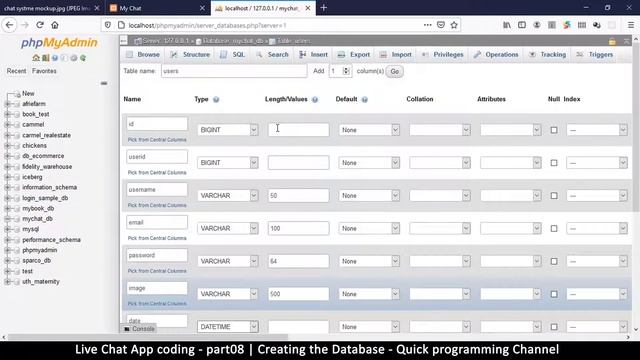This screenshot has width=640, height=360.
Task: Click the Go button to add columns
Action: coord(395,71)
